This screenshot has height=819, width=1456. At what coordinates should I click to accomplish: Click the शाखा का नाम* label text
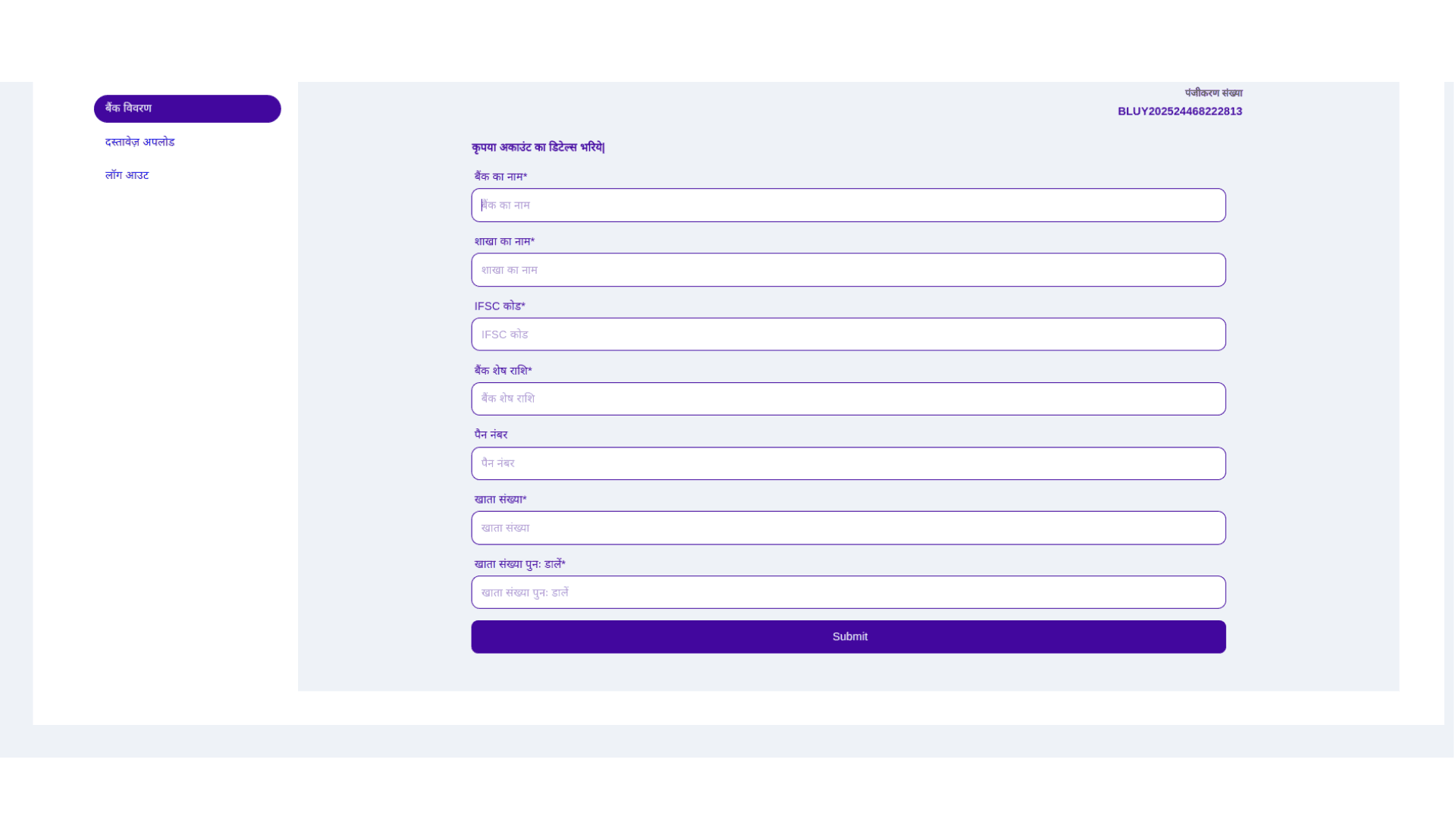tap(504, 241)
